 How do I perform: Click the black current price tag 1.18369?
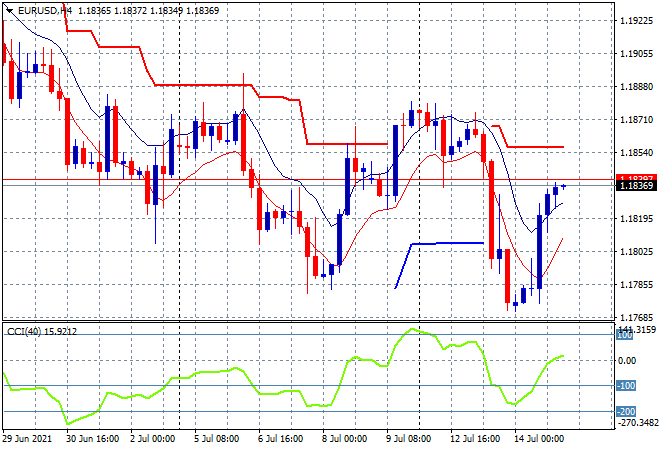tap(636, 186)
